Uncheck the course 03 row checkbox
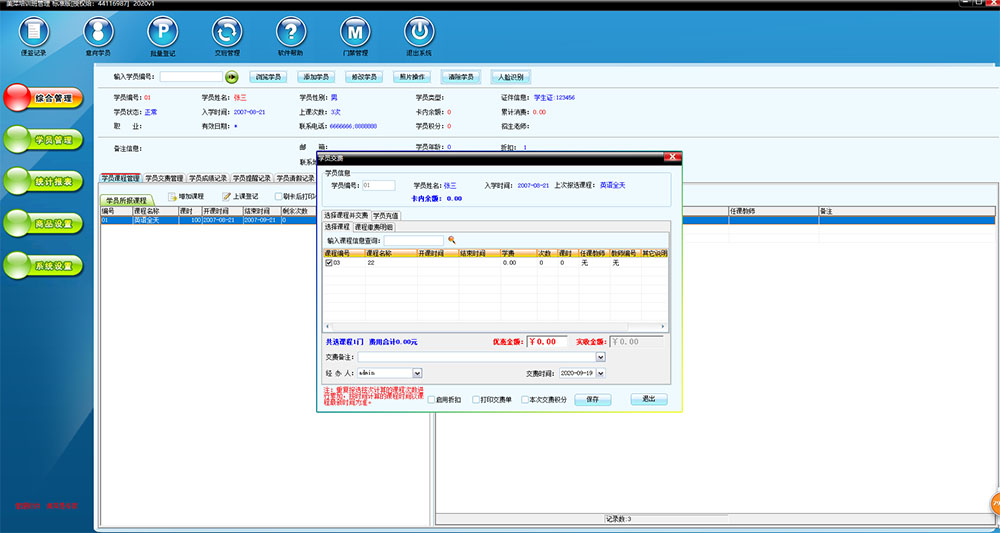Screen dimensions: 1000x533 click(x=329, y=263)
